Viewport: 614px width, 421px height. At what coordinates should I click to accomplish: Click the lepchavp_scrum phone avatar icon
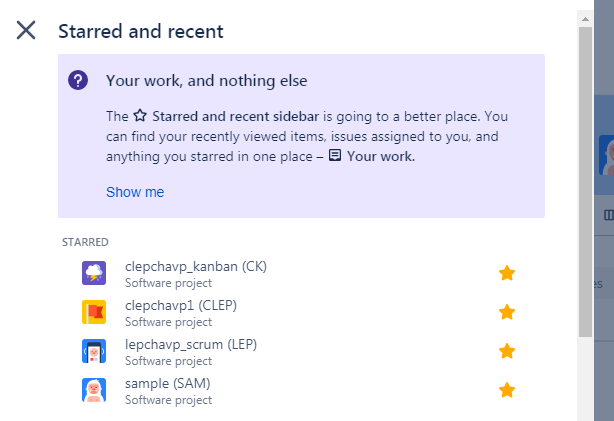click(x=94, y=351)
